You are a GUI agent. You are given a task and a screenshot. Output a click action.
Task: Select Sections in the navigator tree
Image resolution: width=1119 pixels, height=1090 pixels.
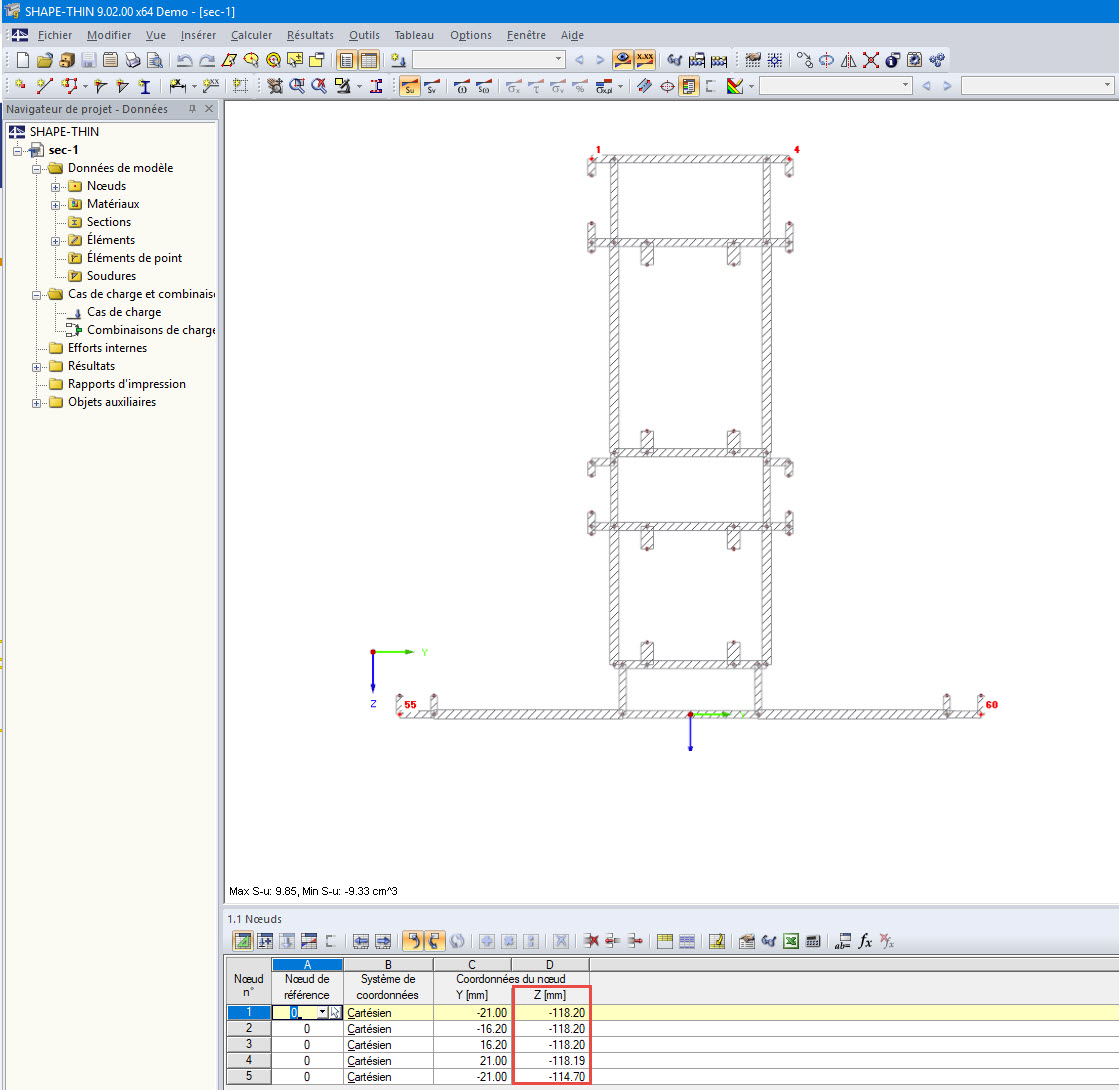tap(108, 222)
